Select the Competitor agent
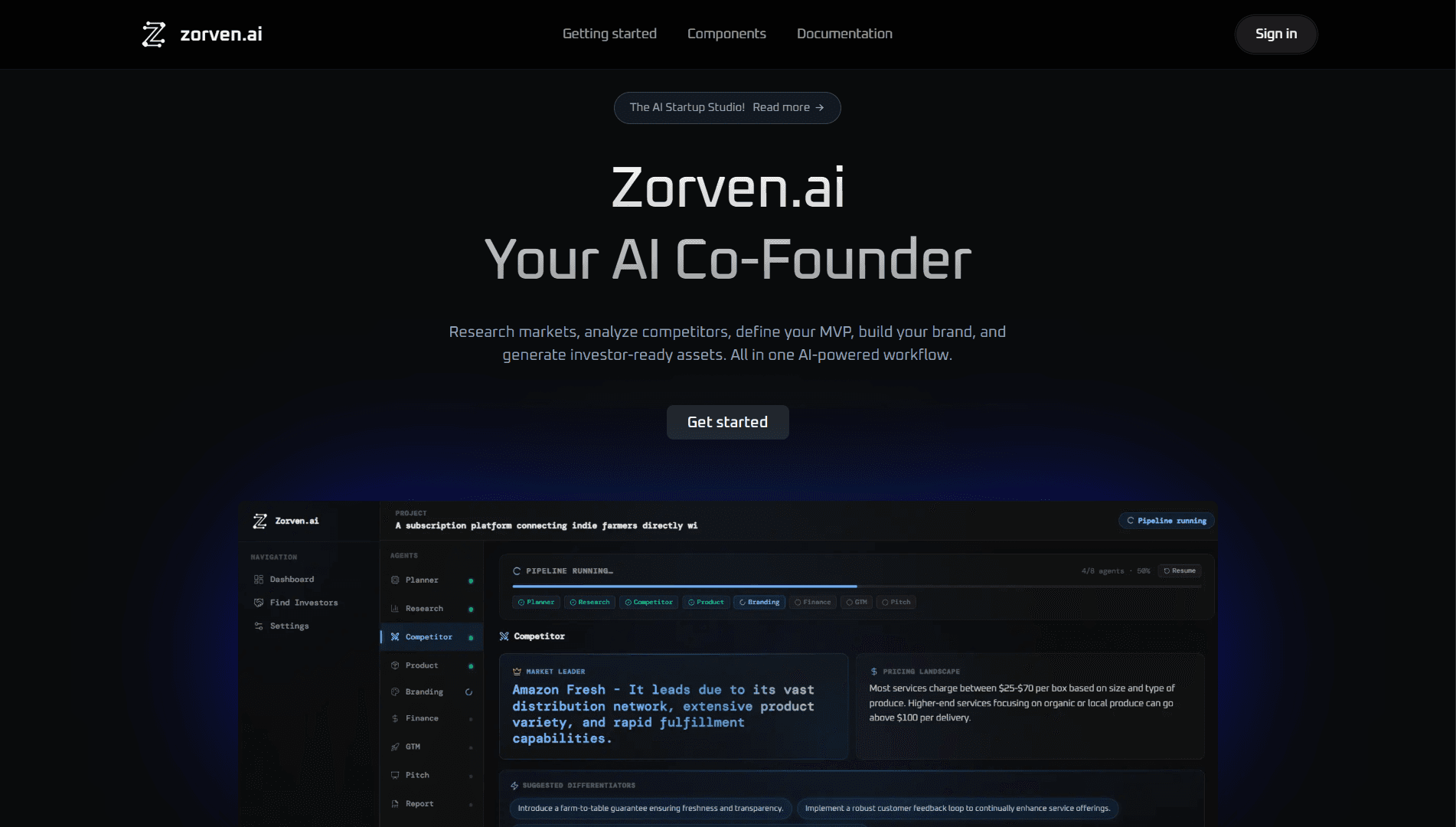Image resolution: width=1456 pixels, height=827 pixels. (432, 637)
